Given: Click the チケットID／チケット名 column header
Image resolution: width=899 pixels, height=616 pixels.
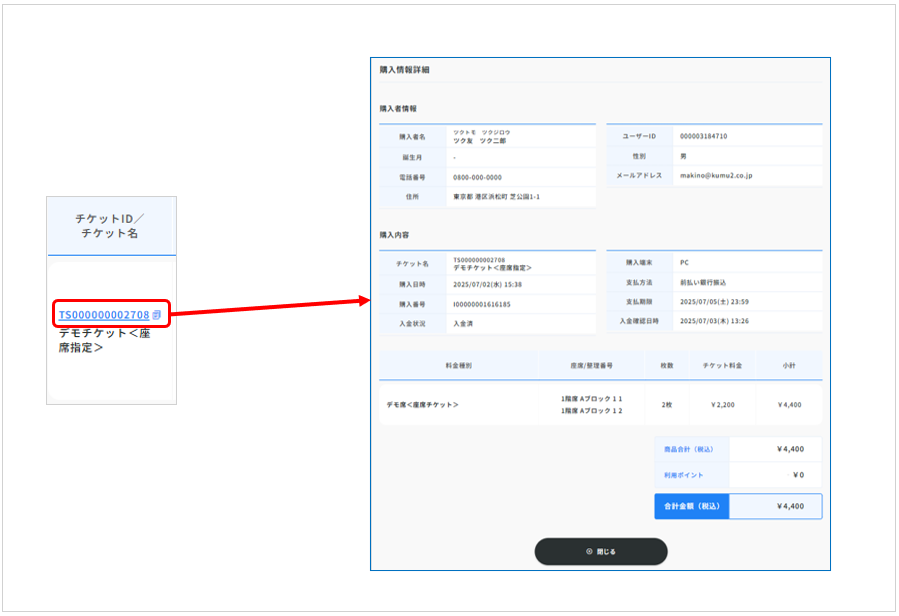Looking at the screenshot, I should click(x=112, y=226).
